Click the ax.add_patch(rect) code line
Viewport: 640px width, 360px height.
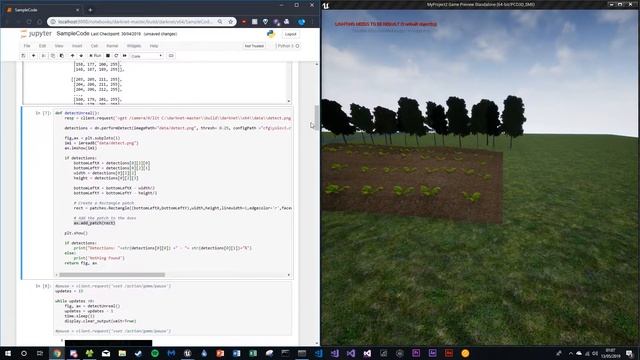pos(94,223)
